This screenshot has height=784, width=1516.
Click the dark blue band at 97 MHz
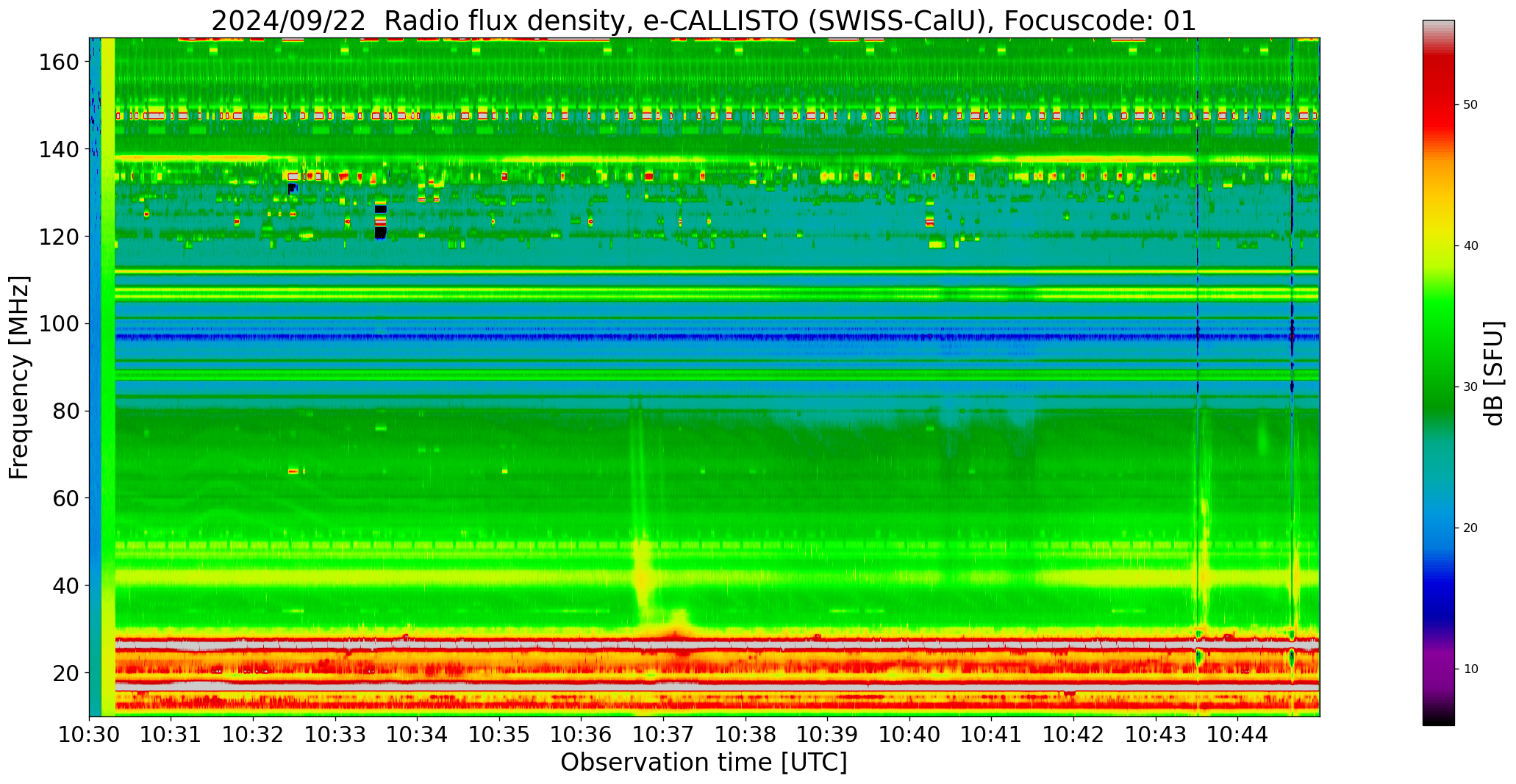click(717, 337)
